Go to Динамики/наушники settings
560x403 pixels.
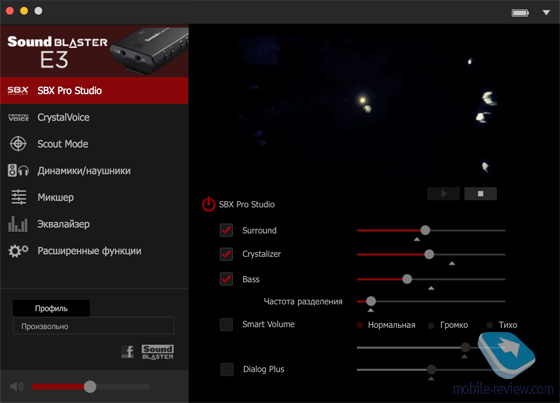94,170
